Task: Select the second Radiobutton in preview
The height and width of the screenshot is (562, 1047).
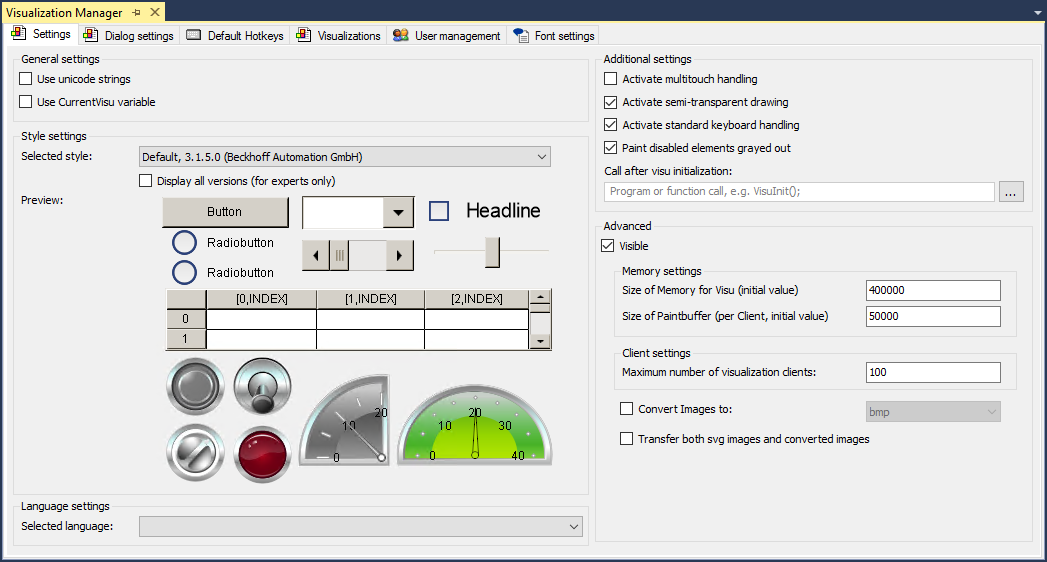Action: pos(184,272)
